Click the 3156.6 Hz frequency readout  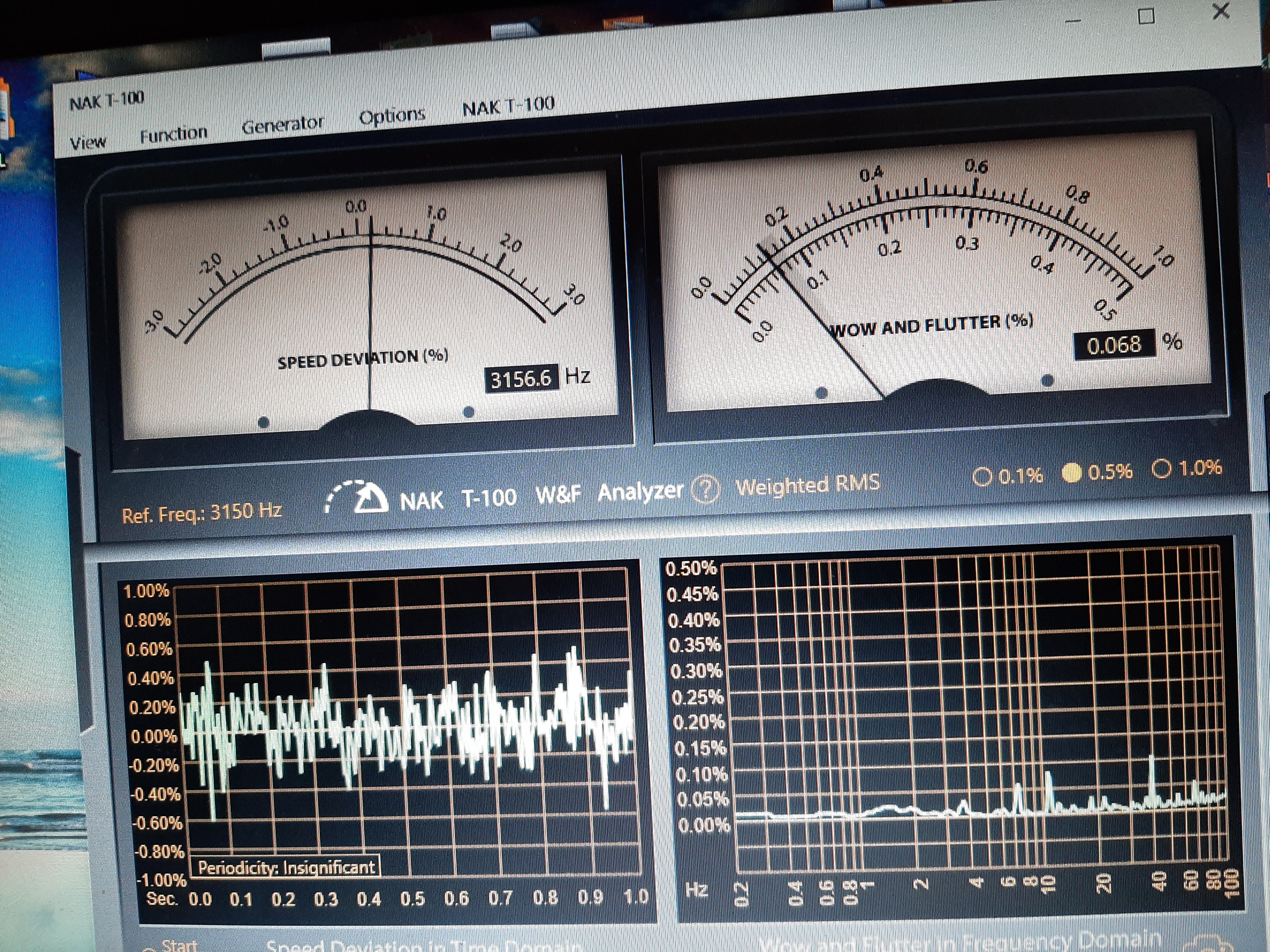point(521,379)
